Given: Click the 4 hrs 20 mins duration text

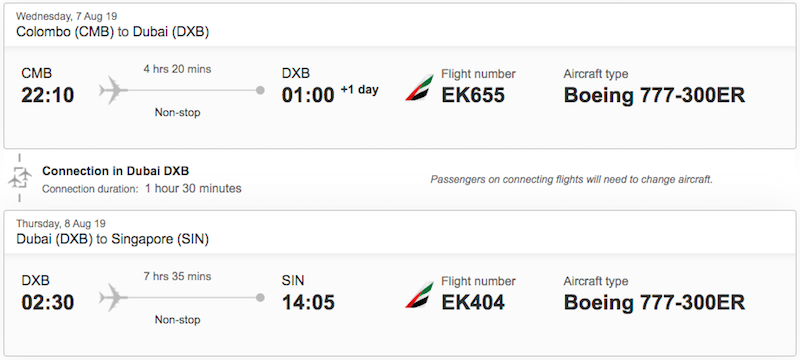Looking at the screenshot, I should pyautogui.click(x=178, y=69).
